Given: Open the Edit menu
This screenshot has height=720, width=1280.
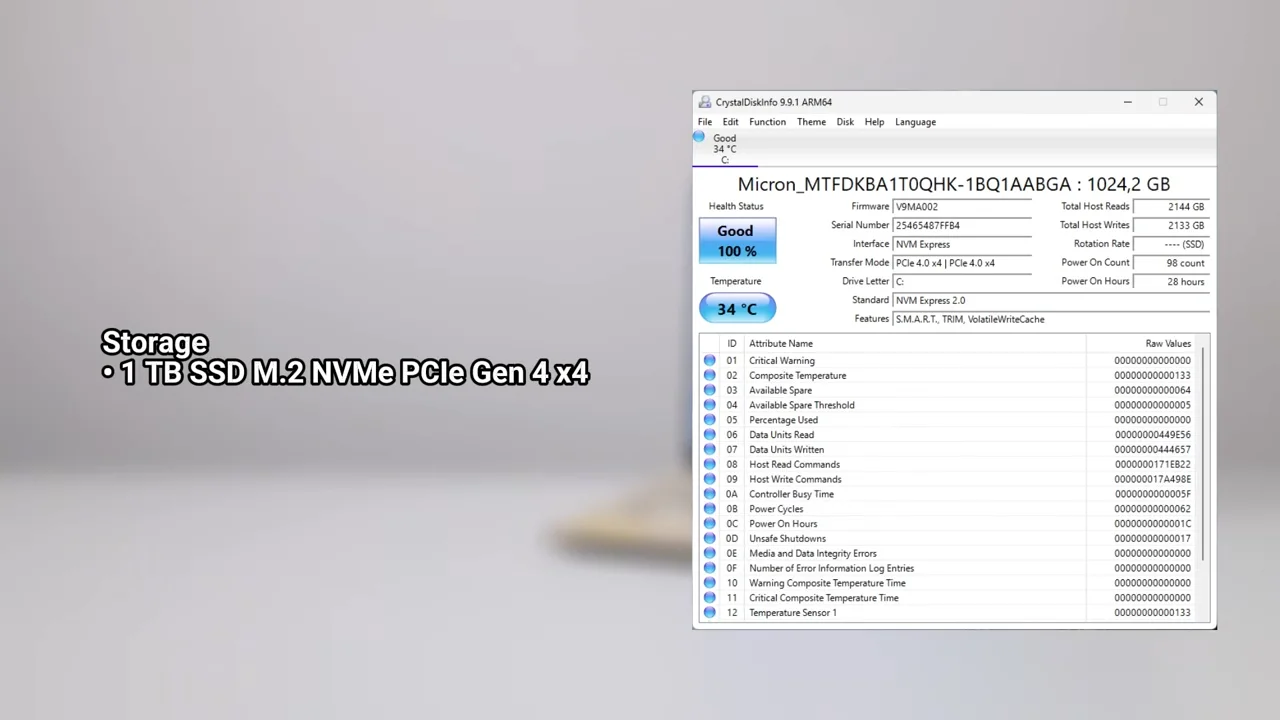Looking at the screenshot, I should (731, 122).
